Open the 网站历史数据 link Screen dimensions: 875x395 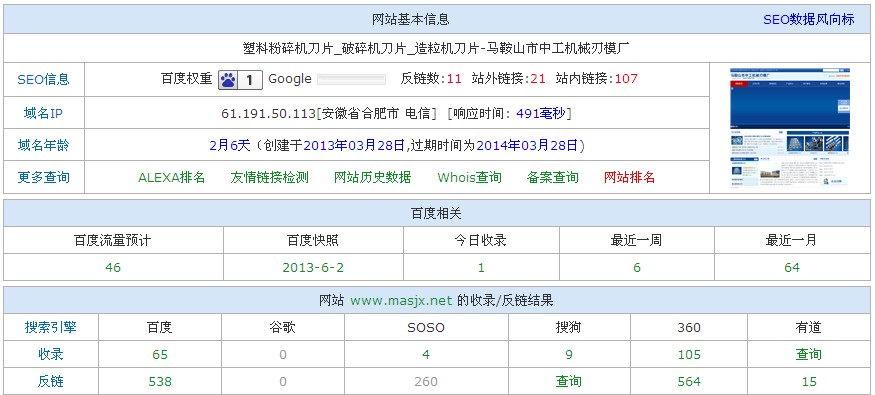tap(373, 177)
